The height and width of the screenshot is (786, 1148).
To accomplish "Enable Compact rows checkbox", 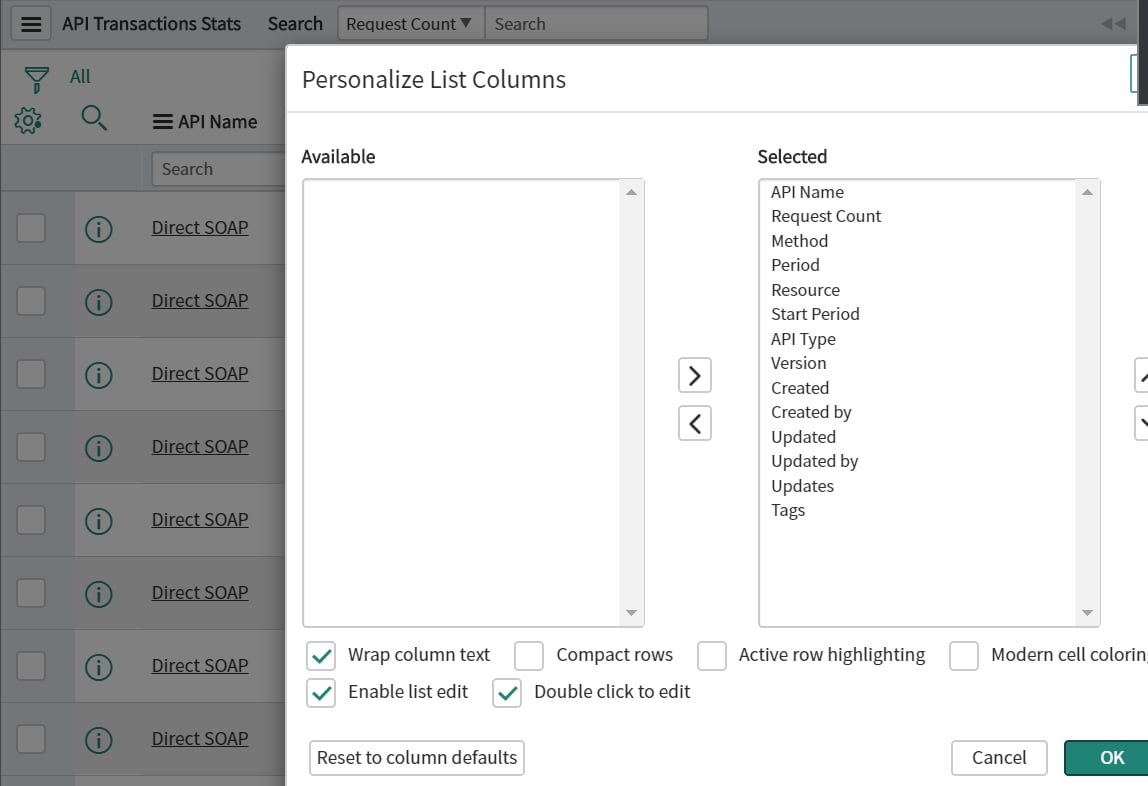I will point(529,656).
